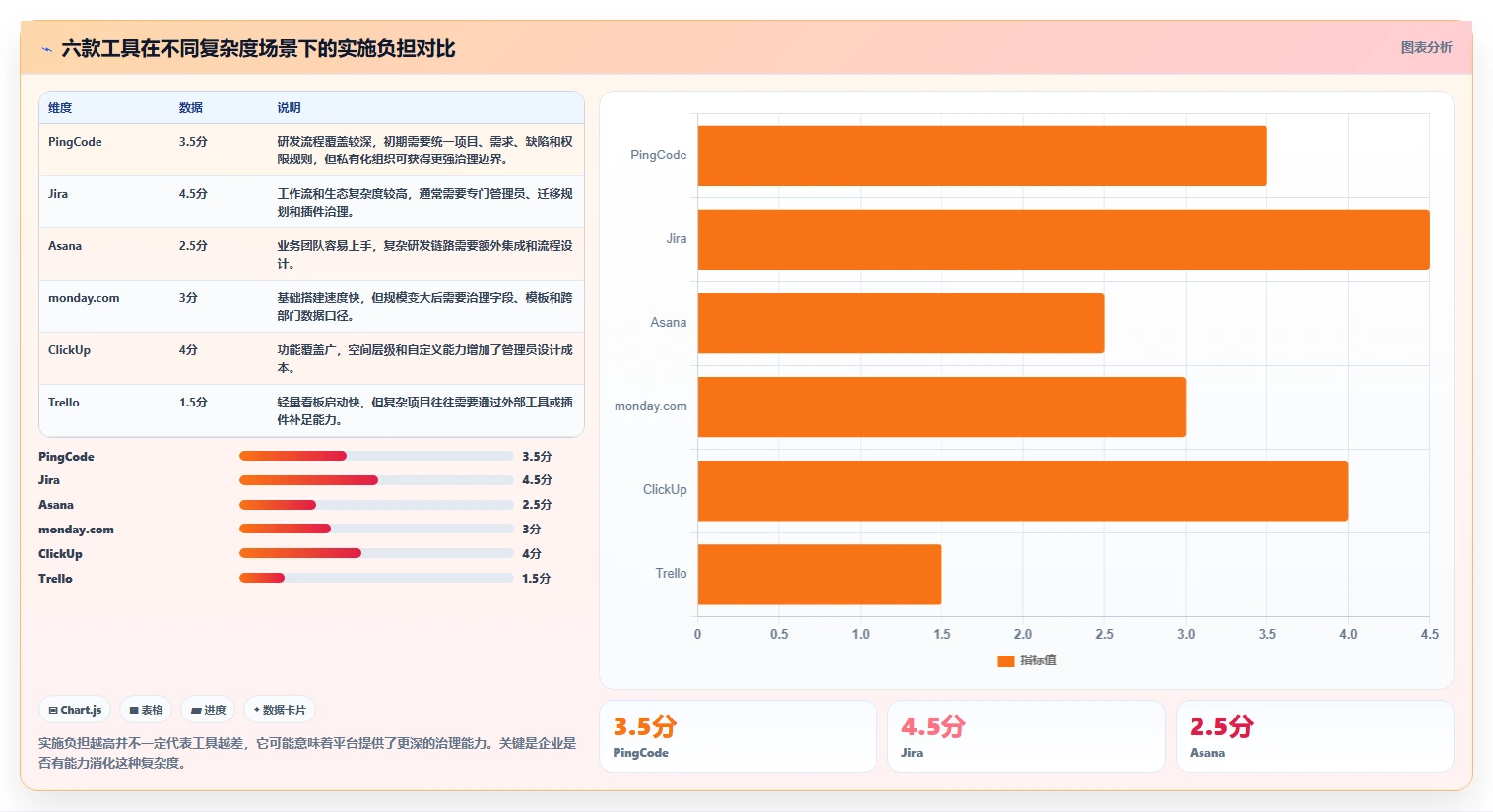Click the 4.5分 Jira data card
This screenshot has width=1493, height=812.
pyautogui.click(x=1026, y=736)
